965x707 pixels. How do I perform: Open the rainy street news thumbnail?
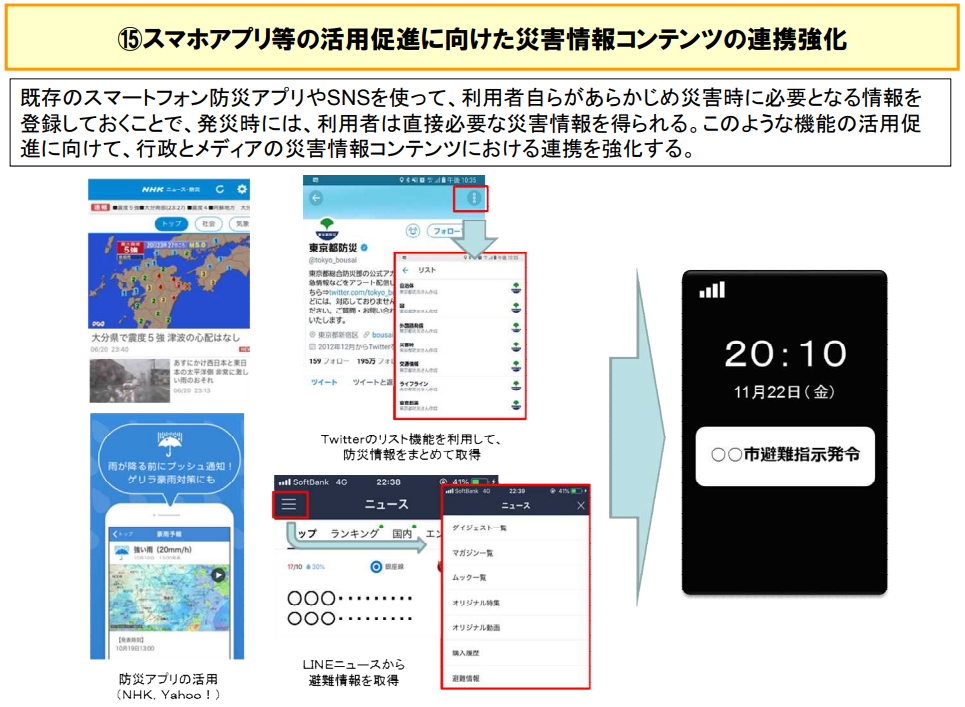pyautogui.click(x=130, y=381)
